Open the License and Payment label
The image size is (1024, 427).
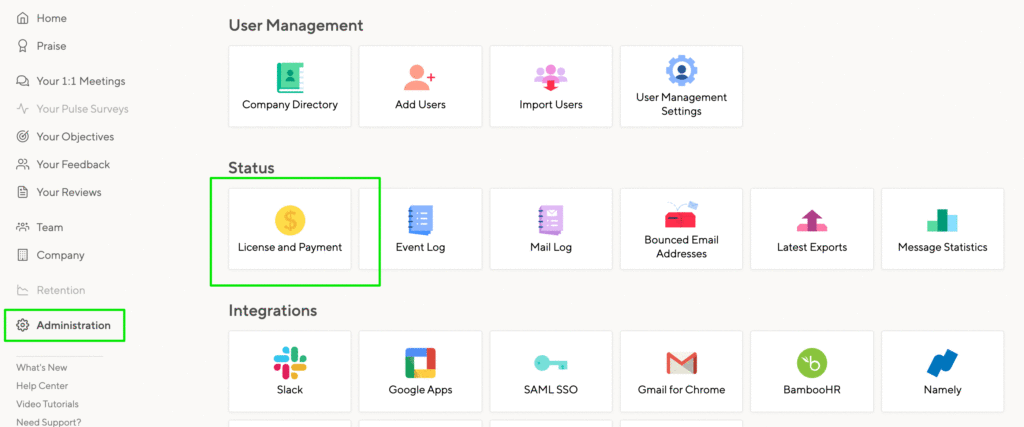coord(290,247)
